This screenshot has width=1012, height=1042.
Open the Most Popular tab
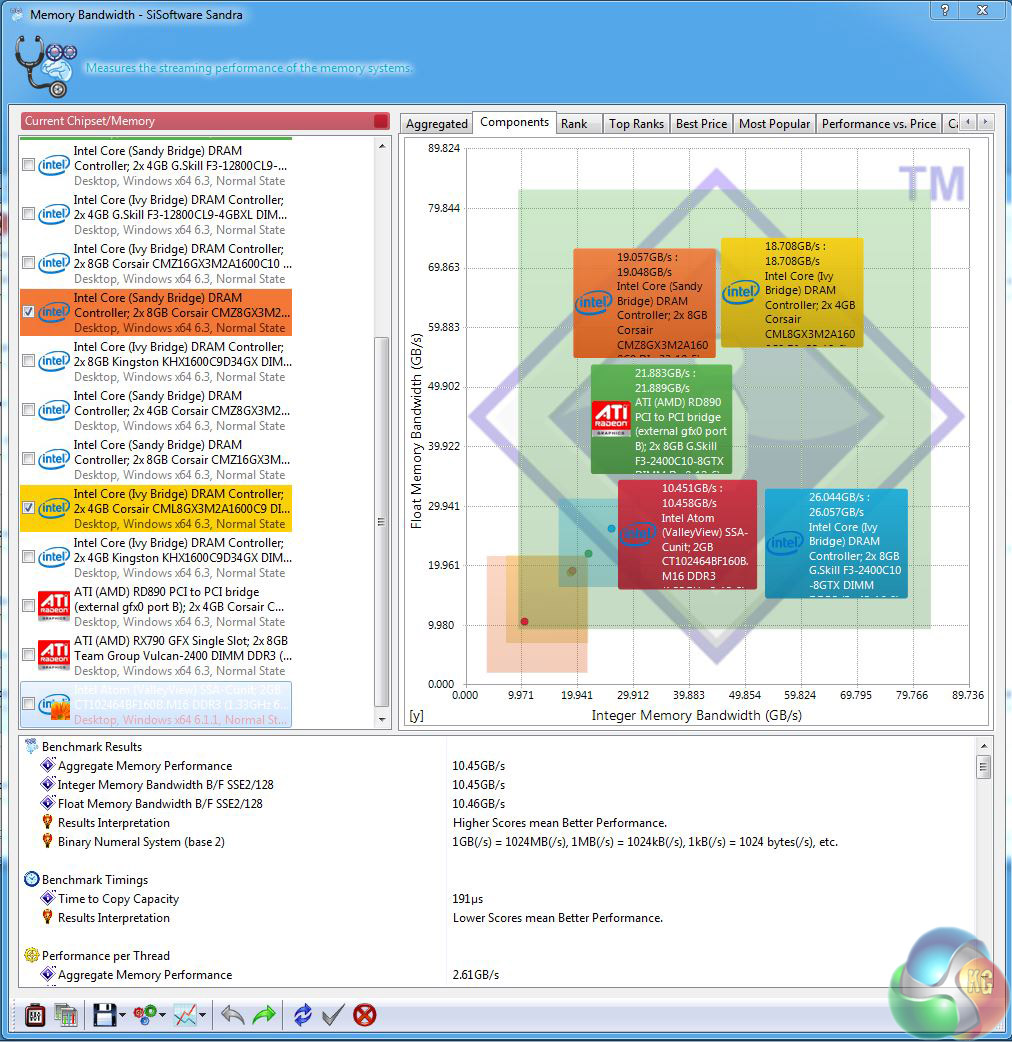[774, 124]
